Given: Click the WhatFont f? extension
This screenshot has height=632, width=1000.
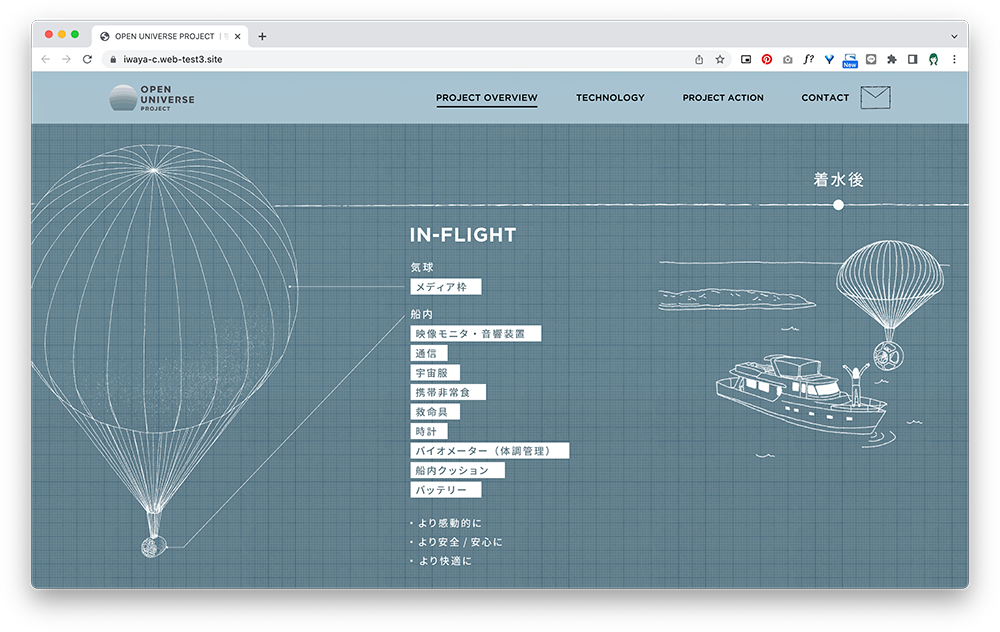Looking at the screenshot, I should point(808,60).
